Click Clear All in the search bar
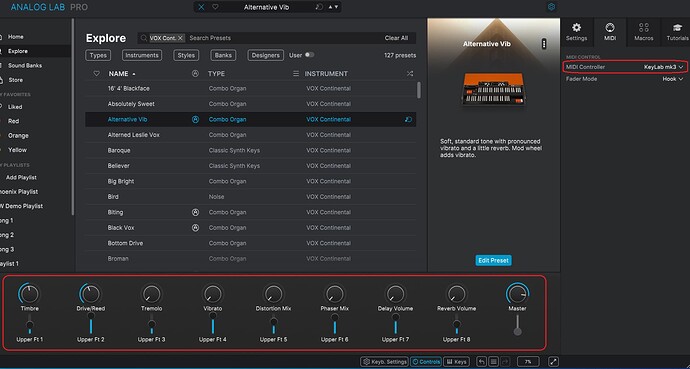Viewport: 690px width, 369px height. coord(396,38)
